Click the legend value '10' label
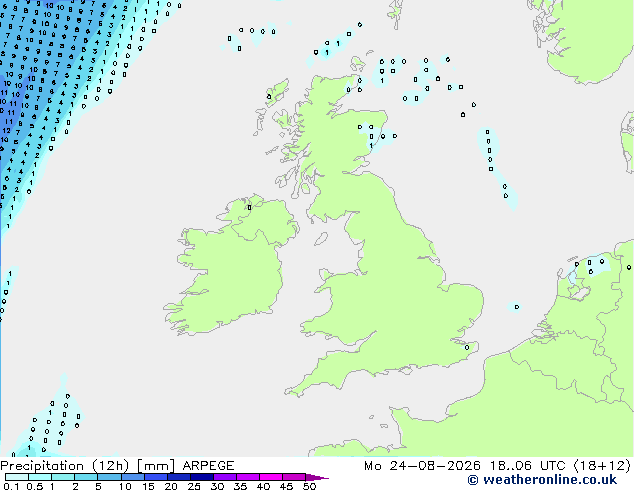Viewport: 634px width, 490px height. point(125,486)
